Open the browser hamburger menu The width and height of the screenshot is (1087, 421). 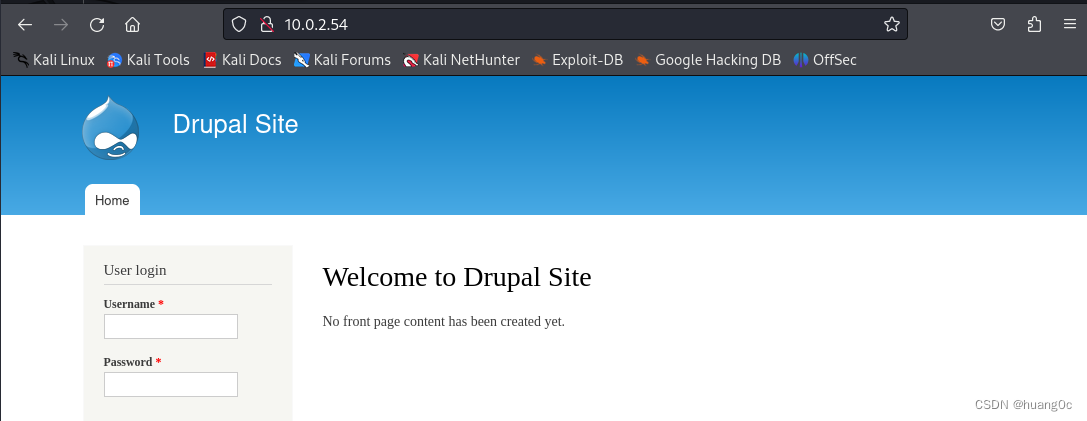coord(1070,25)
